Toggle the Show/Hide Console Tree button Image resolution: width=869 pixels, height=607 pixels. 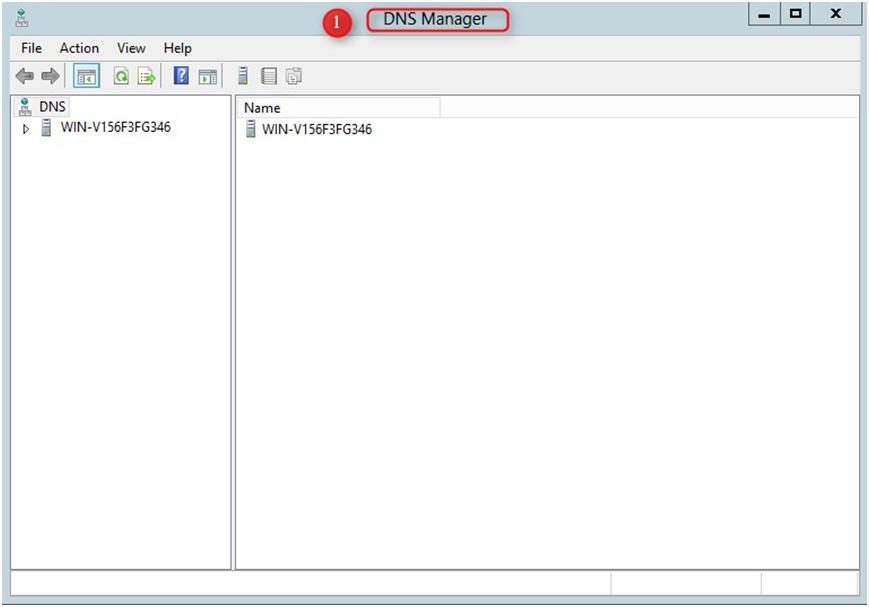coord(86,76)
